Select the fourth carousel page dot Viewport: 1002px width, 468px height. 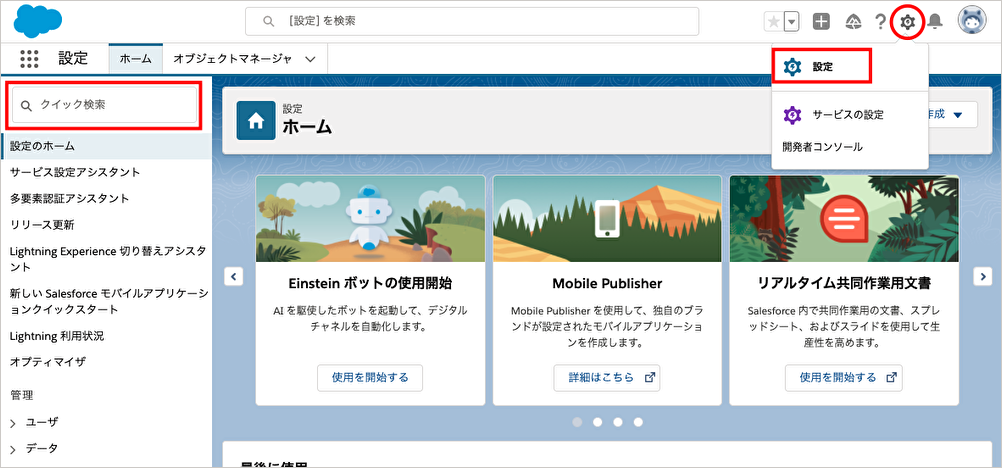click(638, 422)
